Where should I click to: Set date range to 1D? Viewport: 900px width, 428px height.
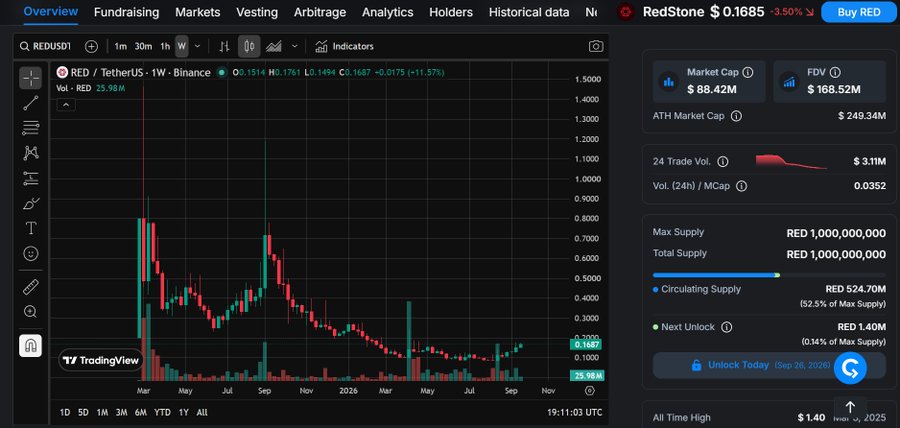tap(65, 412)
